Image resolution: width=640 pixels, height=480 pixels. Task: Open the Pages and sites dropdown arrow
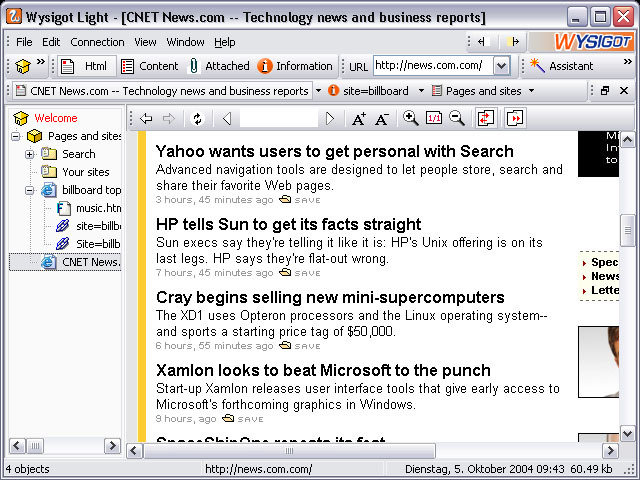coord(531,91)
